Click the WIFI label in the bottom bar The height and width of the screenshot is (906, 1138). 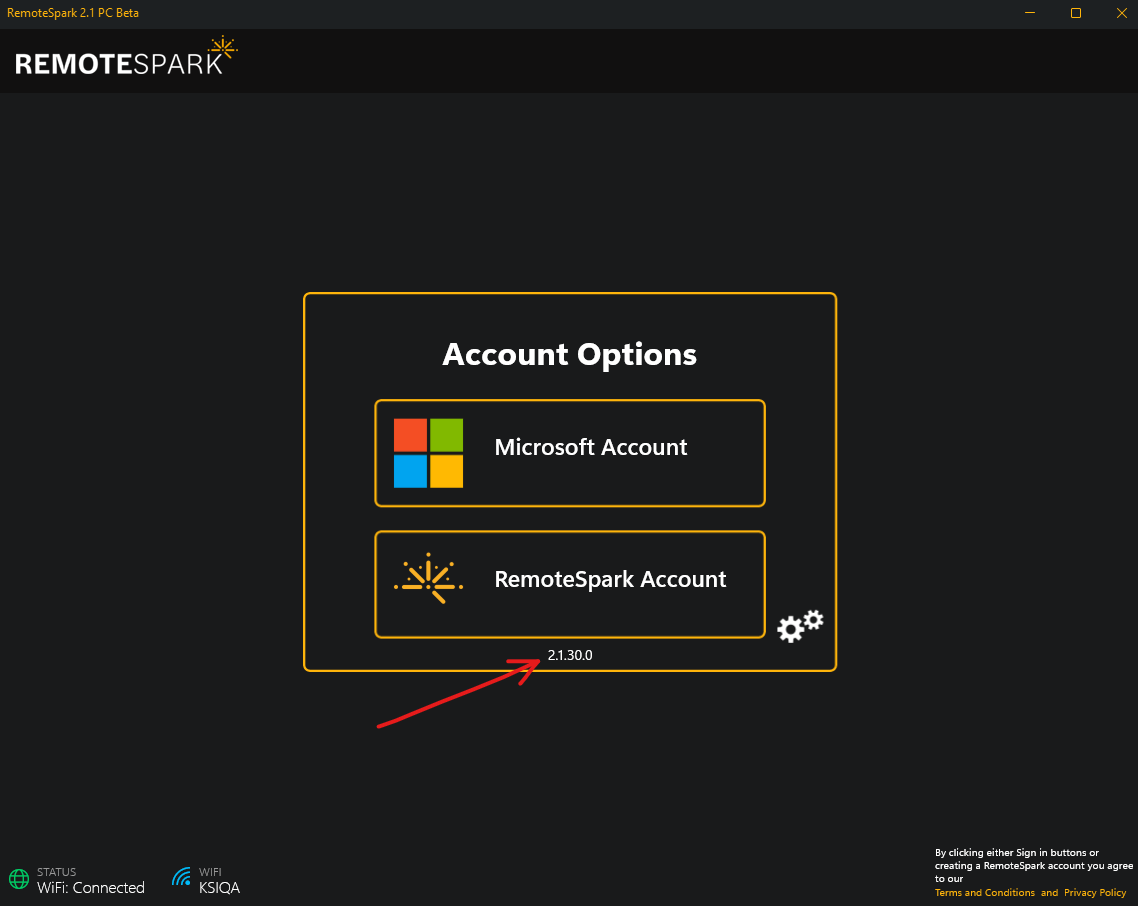click(210, 871)
